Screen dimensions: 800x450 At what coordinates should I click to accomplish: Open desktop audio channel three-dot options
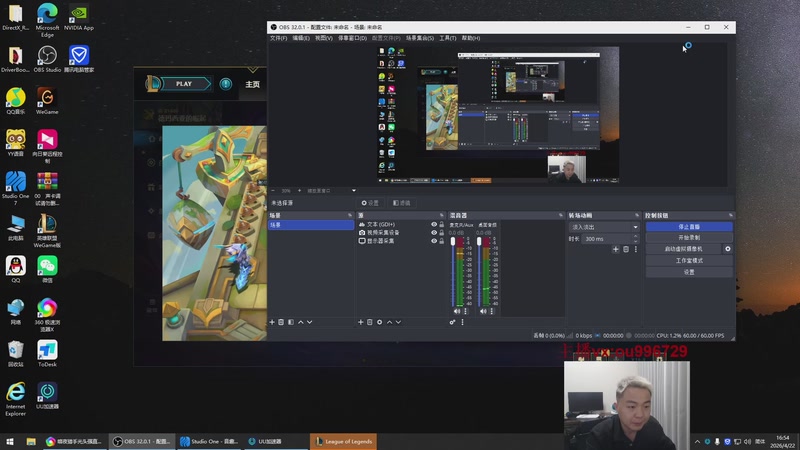[x=492, y=311]
